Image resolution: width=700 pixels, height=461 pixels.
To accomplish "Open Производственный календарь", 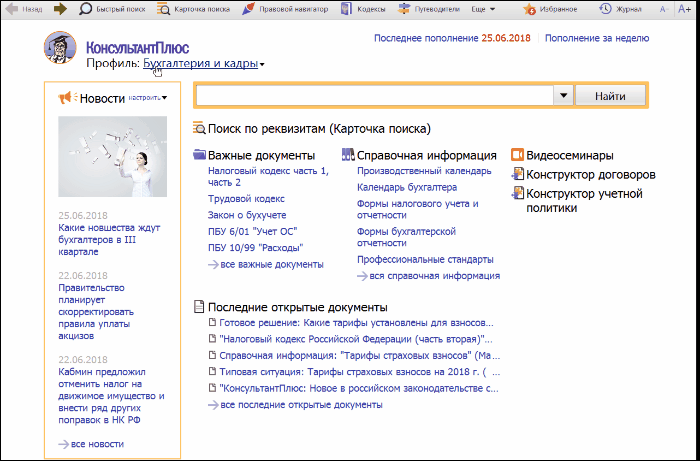I will click(424, 171).
